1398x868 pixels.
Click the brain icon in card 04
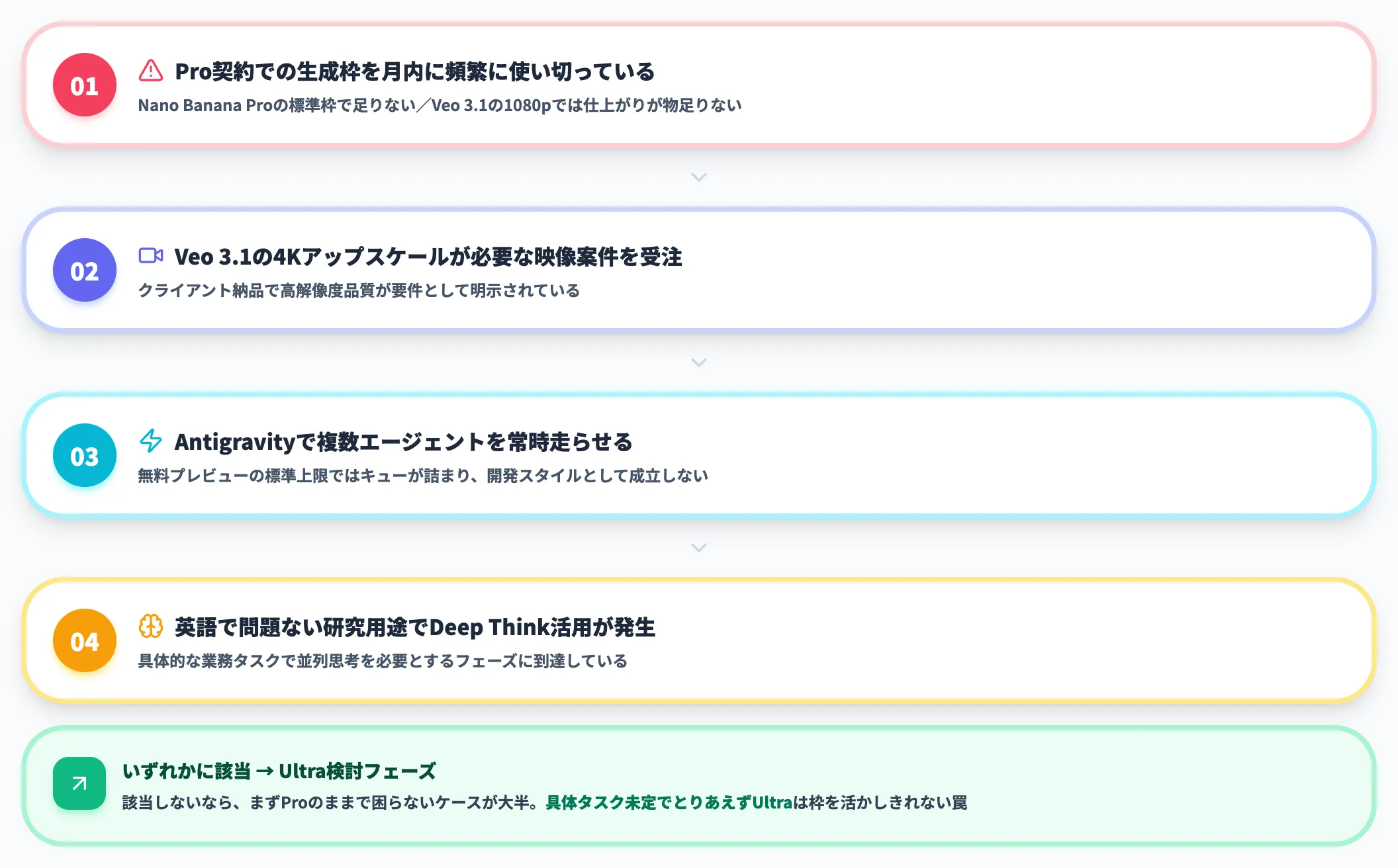pyautogui.click(x=151, y=627)
